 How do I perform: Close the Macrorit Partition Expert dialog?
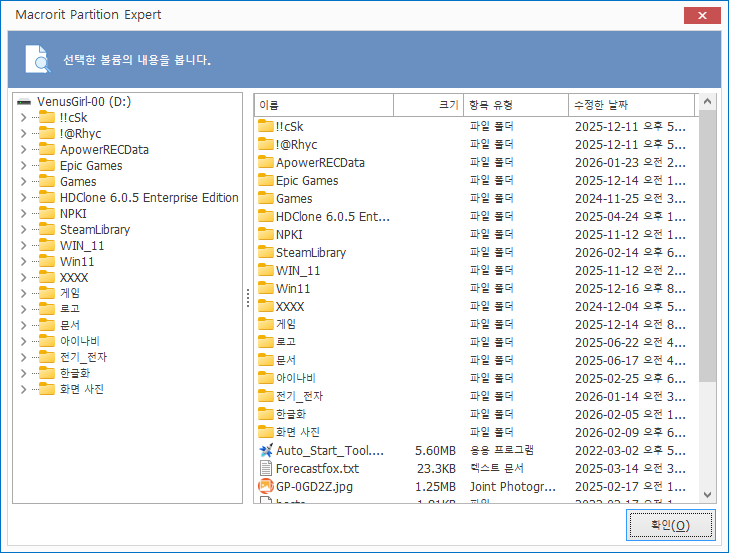pyautogui.click(x=702, y=15)
